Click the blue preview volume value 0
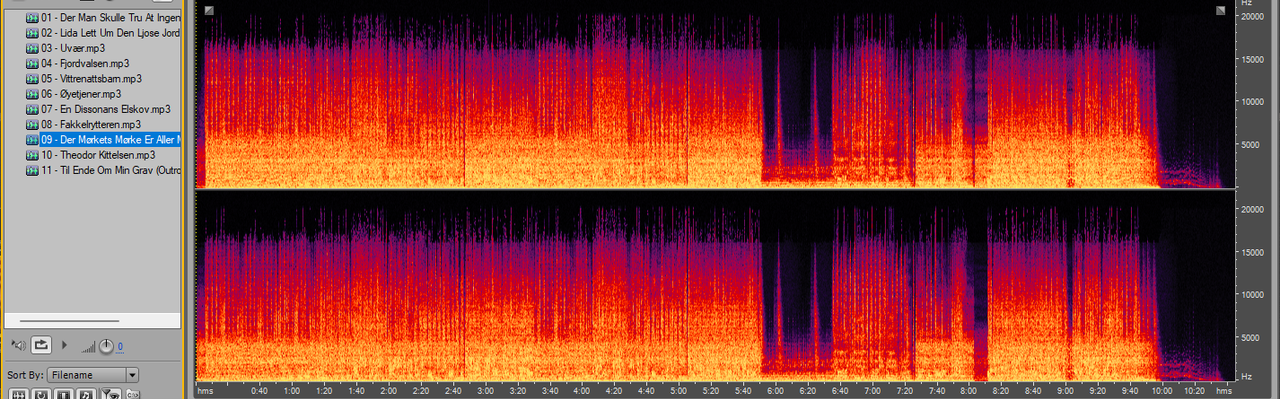The height and width of the screenshot is (399, 1280). point(120,347)
